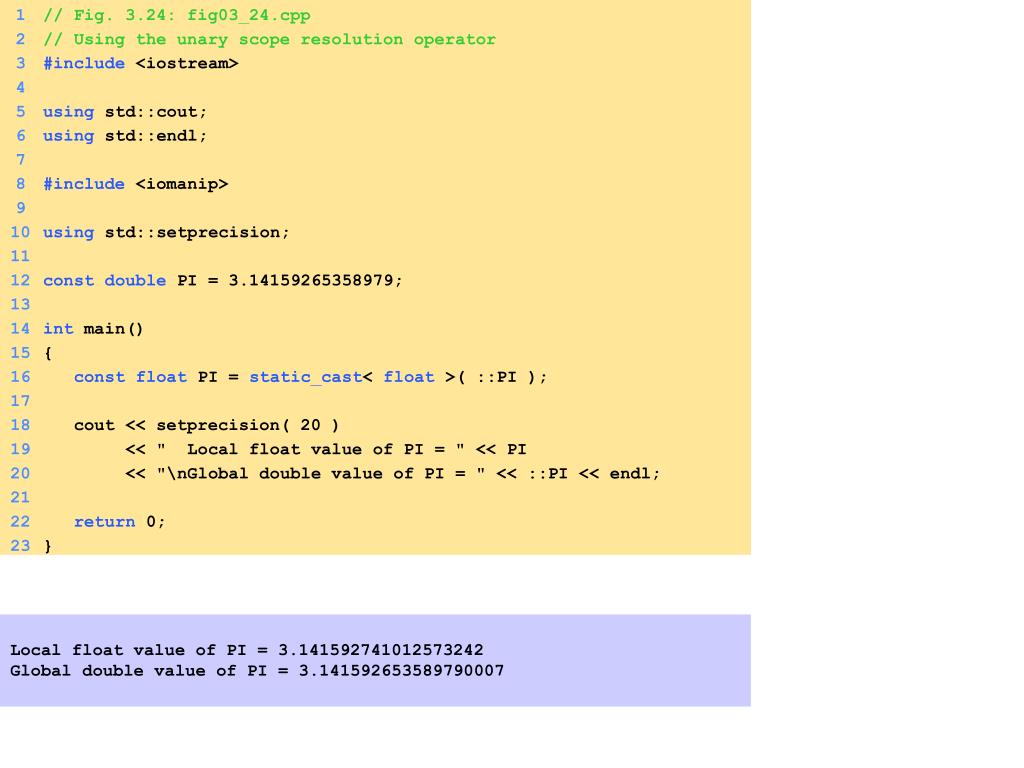Click line number 20

tap(20, 473)
